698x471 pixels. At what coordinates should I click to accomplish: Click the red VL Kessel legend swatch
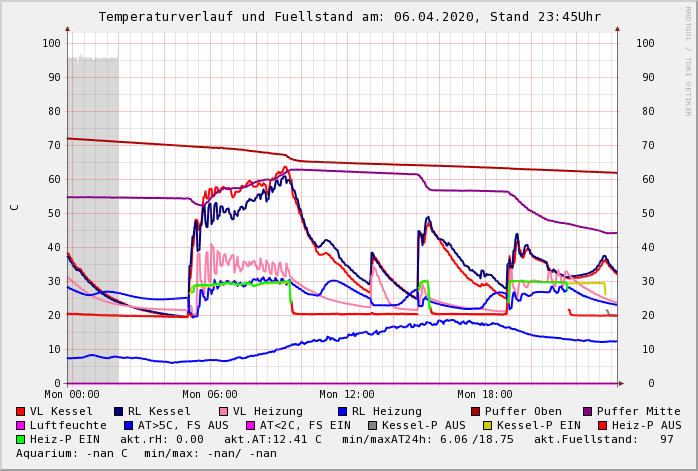(21, 411)
